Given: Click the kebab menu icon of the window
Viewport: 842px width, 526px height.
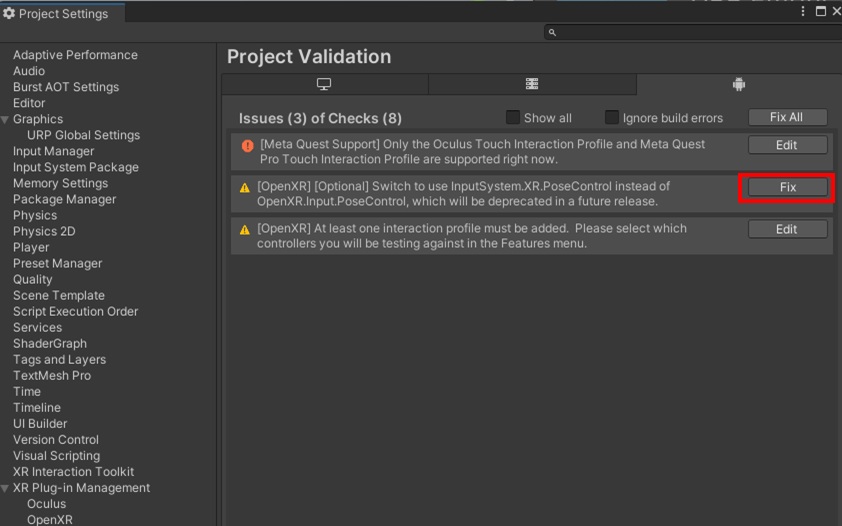Looking at the screenshot, I should click(803, 11).
